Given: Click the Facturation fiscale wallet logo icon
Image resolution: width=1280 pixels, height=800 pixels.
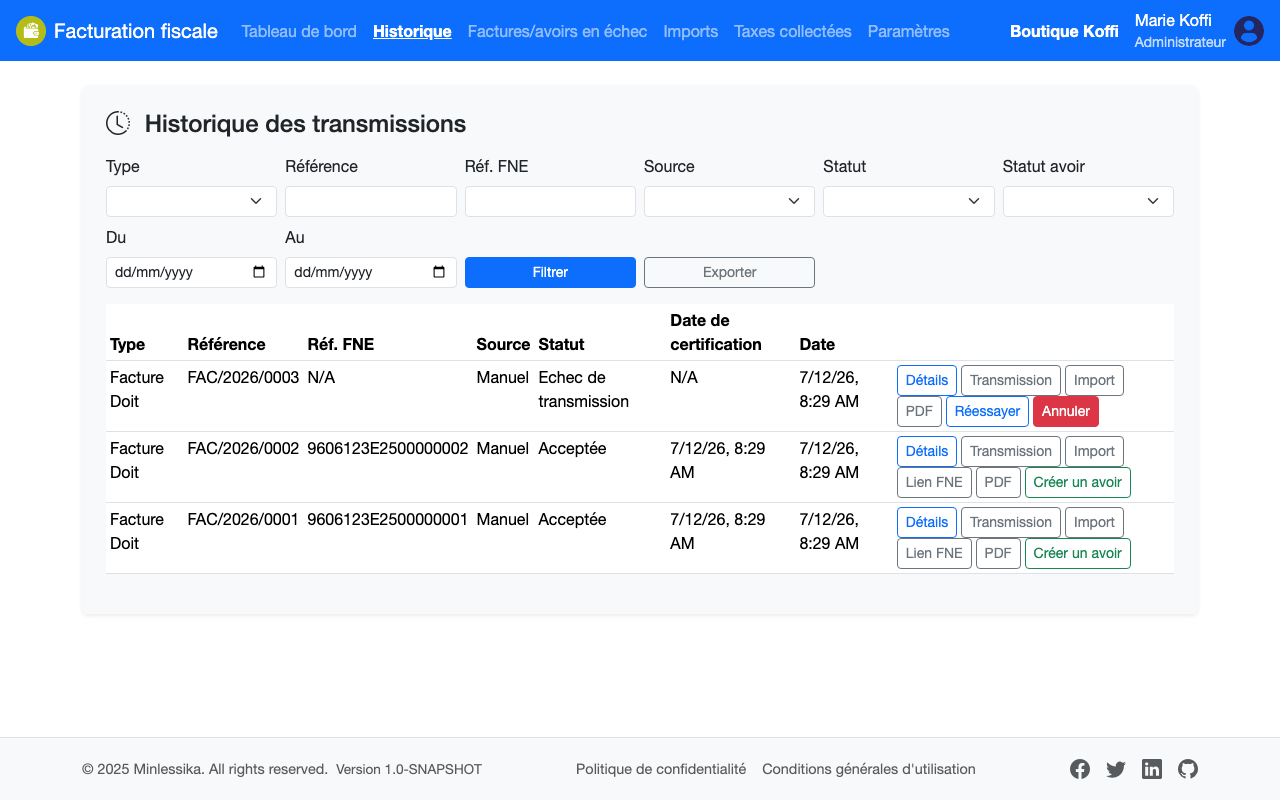Looking at the screenshot, I should tap(31, 31).
